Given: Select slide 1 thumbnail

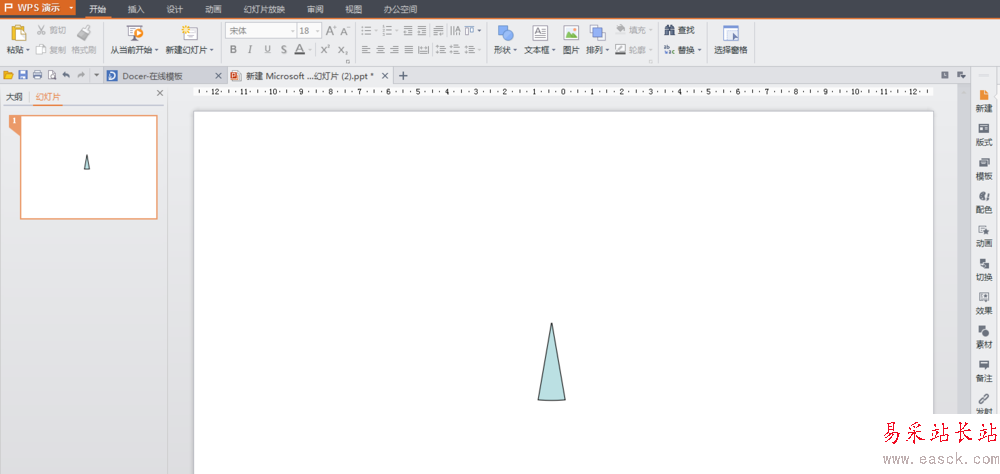Looking at the screenshot, I should click(x=89, y=167).
